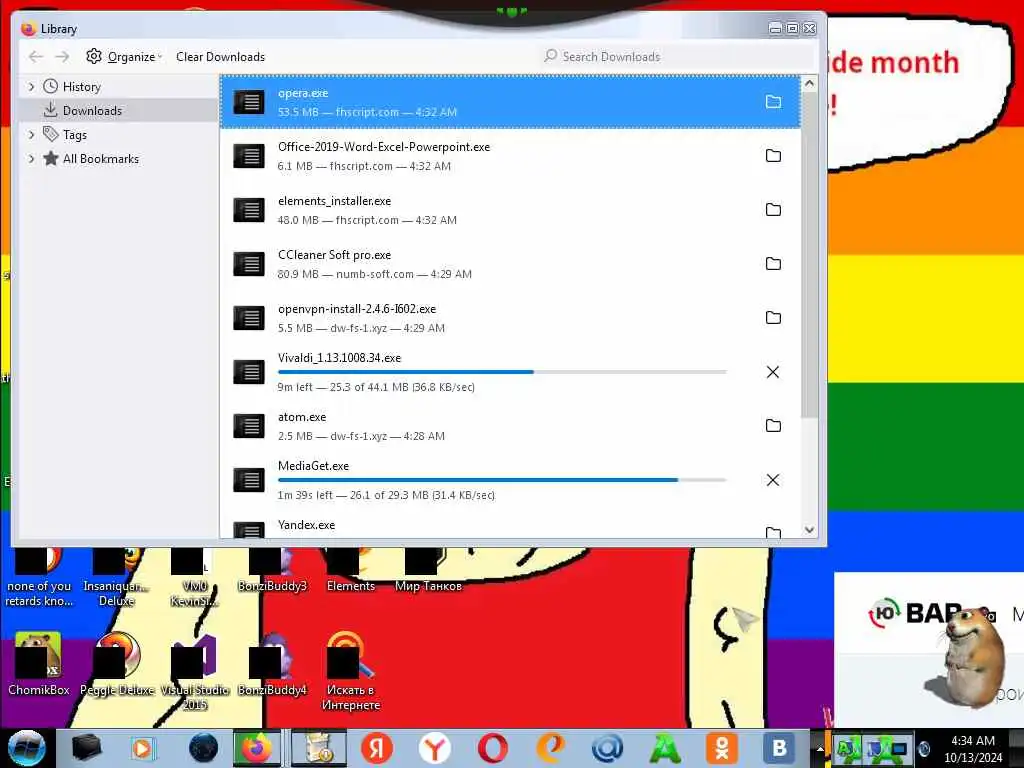Show hidden system tray icons arrow
This screenshot has height=768, width=1024.
pyautogui.click(x=820, y=749)
